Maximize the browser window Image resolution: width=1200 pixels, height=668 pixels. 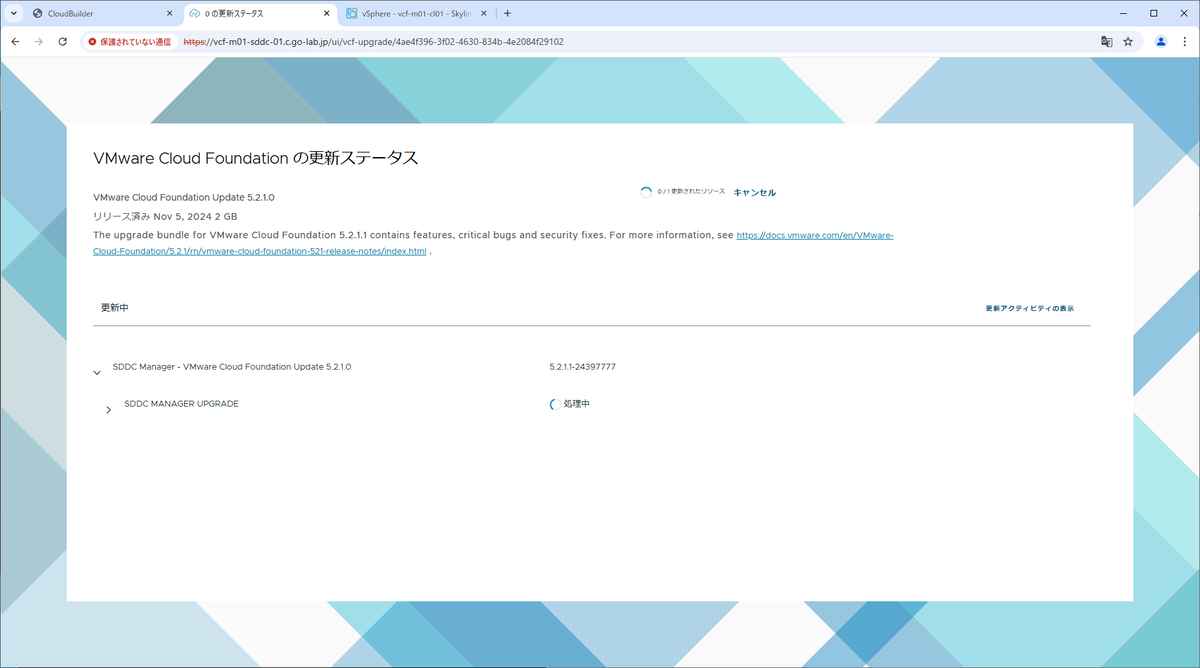tap(1153, 13)
